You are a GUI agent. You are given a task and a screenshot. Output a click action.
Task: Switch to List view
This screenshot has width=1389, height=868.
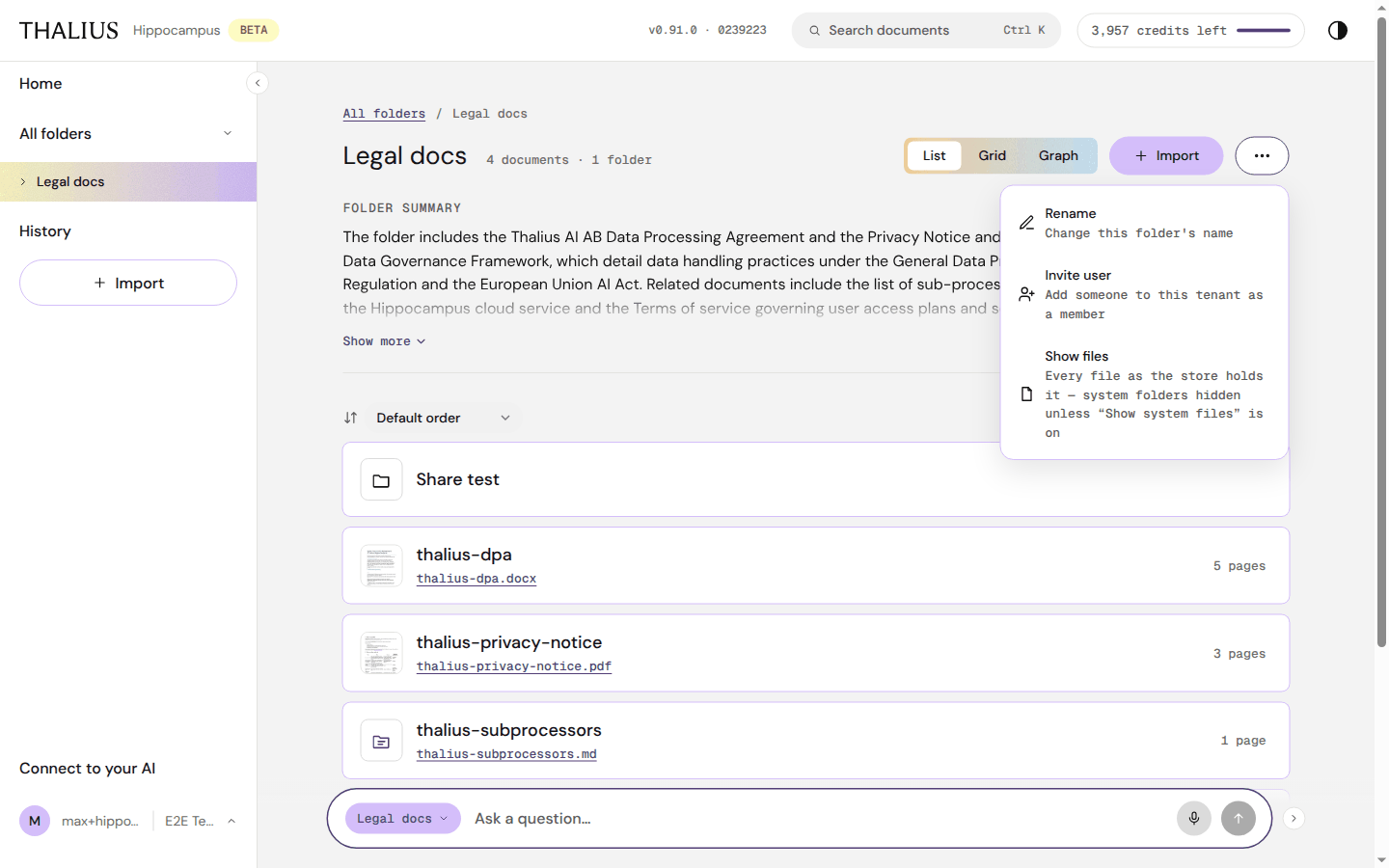point(934,155)
